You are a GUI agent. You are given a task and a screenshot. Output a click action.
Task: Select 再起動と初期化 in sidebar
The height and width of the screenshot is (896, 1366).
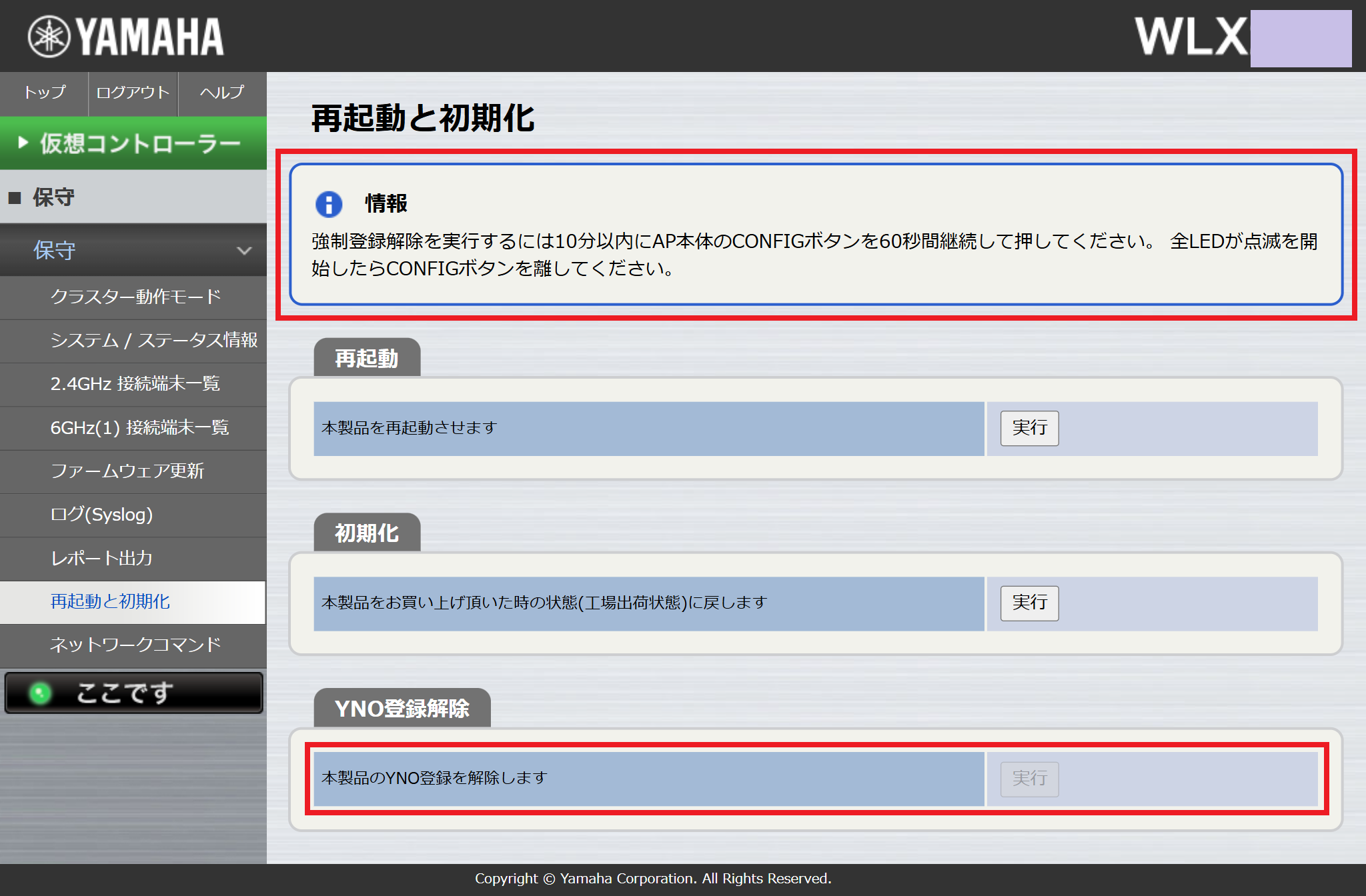tap(133, 602)
